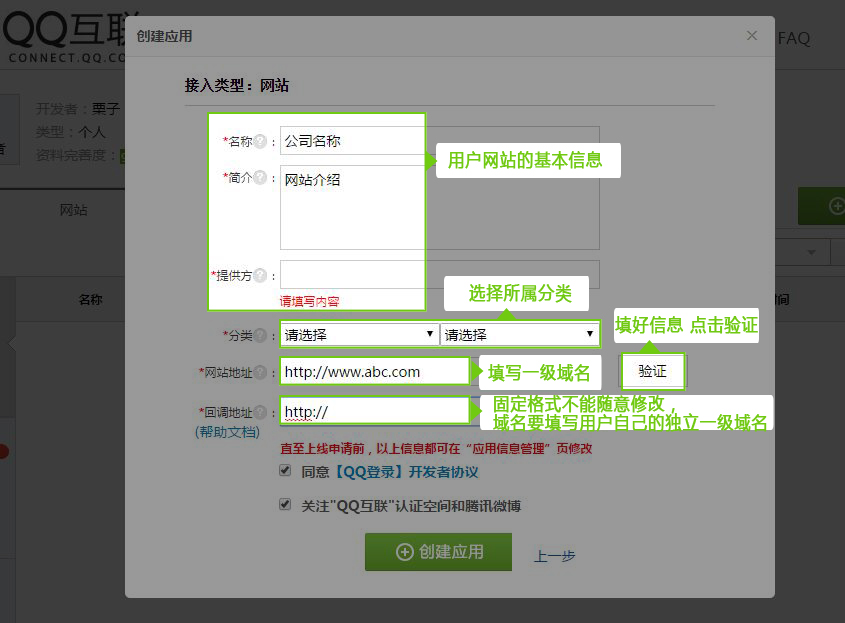Click the green add button on background page
Image resolution: width=845 pixels, height=623 pixels.
click(x=822, y=206)
